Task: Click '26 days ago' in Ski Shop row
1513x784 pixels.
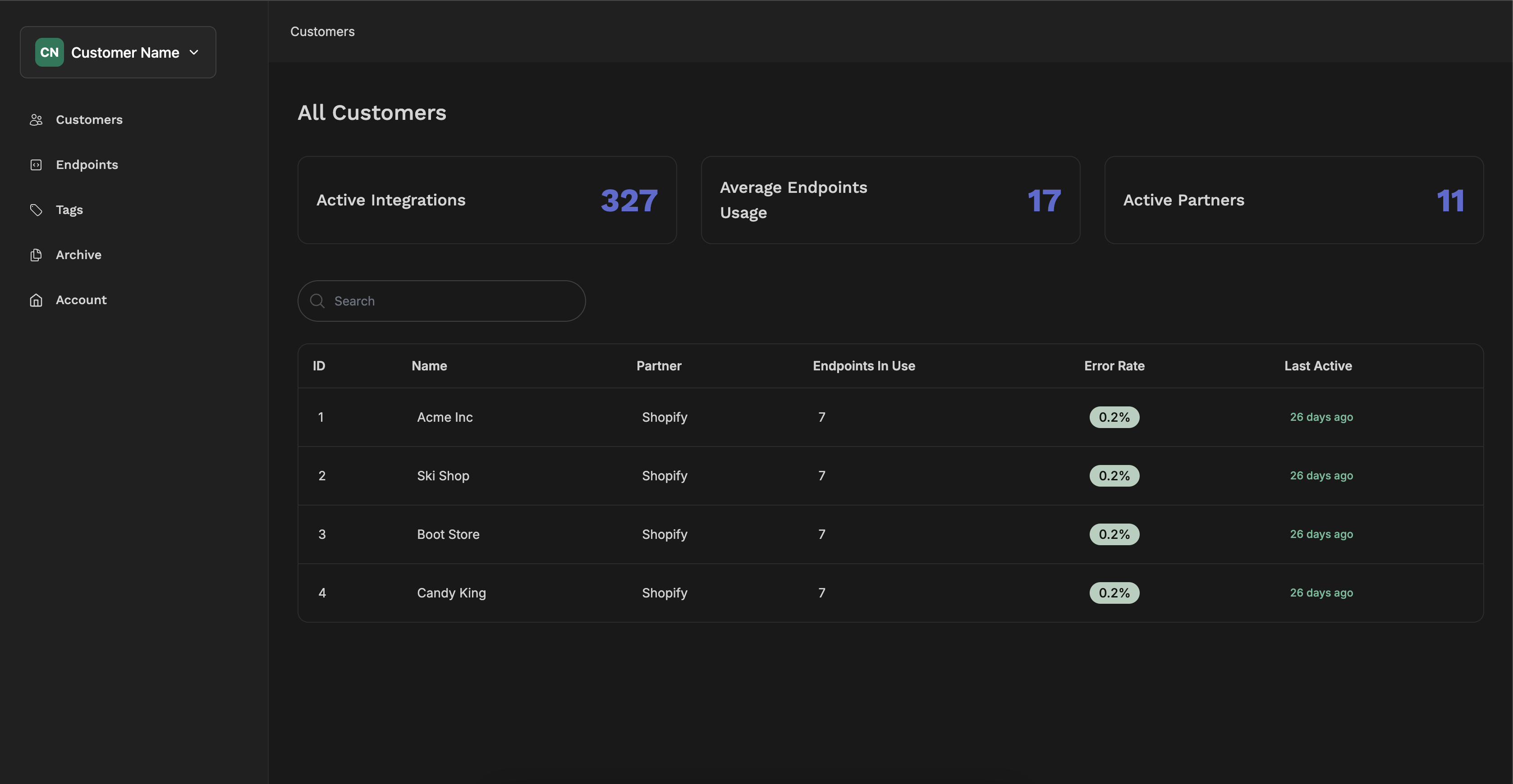Action: click(1321, 476)
